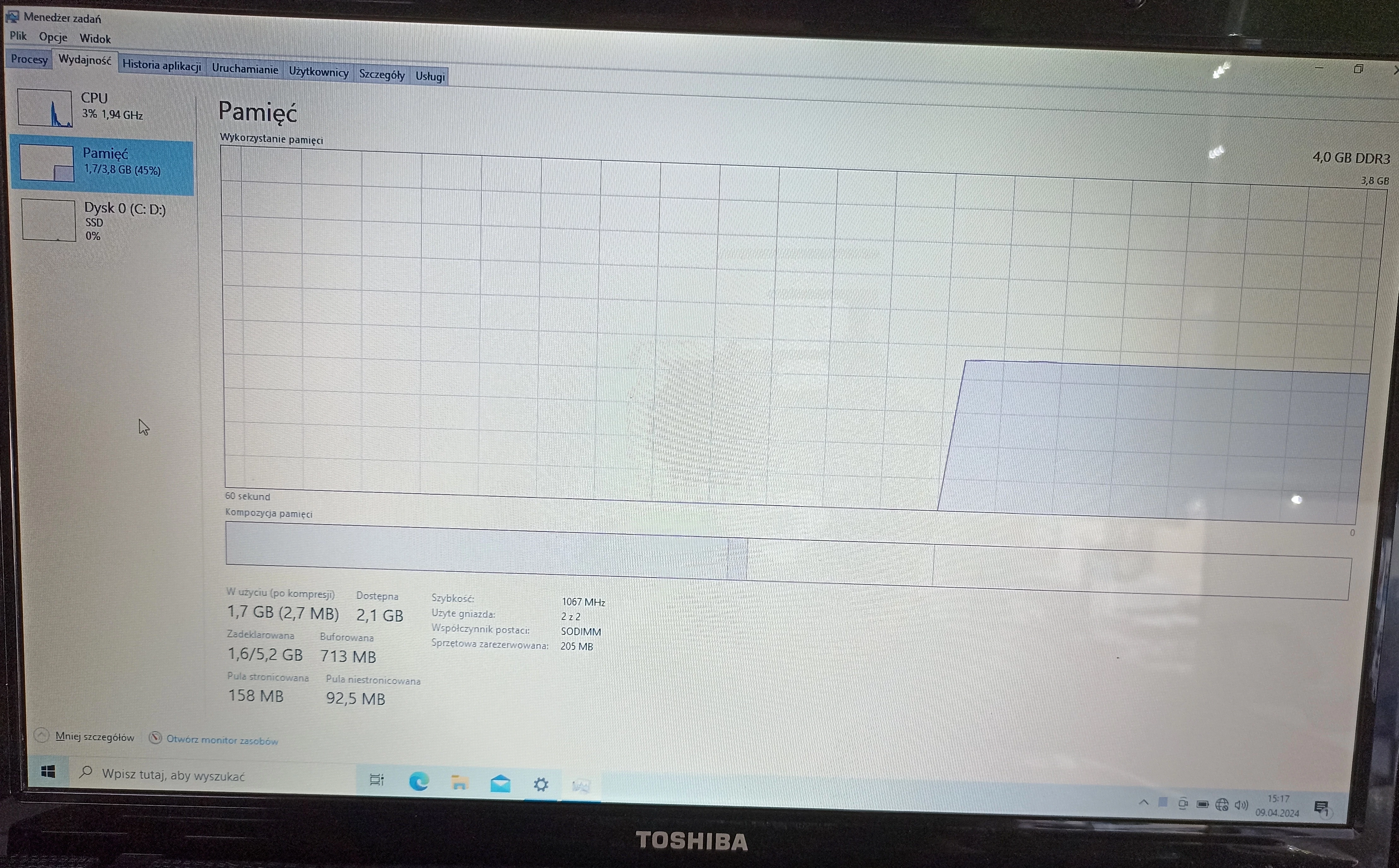Open Settings gear icon in taskbar
The width and height of the screenshot is (1399, 868).
[541, 785]
